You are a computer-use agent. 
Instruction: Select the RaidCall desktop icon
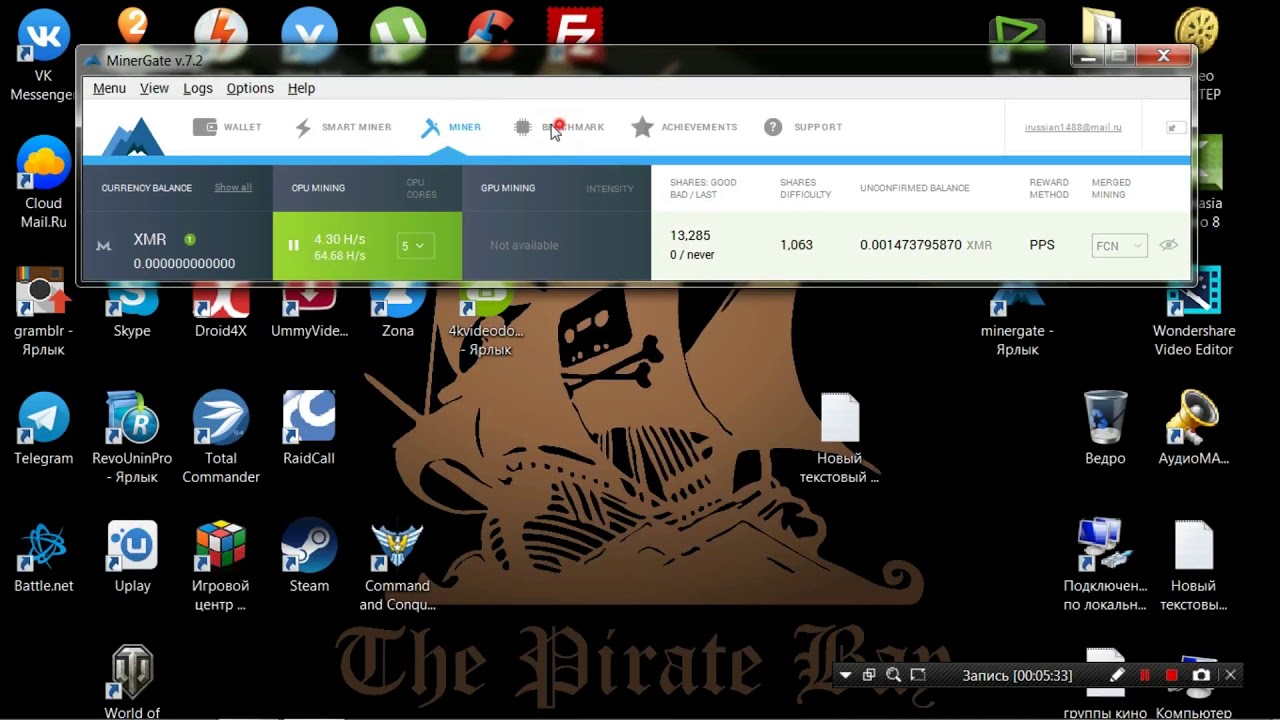309,428
